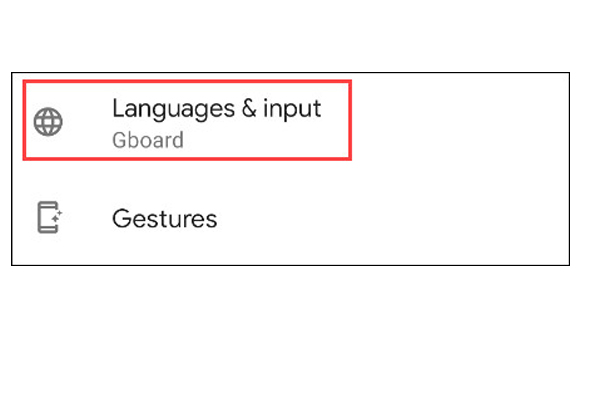Tap the world globe symbol
The height and width of the screenshot is (400, 600).
(x=47, y=122)
